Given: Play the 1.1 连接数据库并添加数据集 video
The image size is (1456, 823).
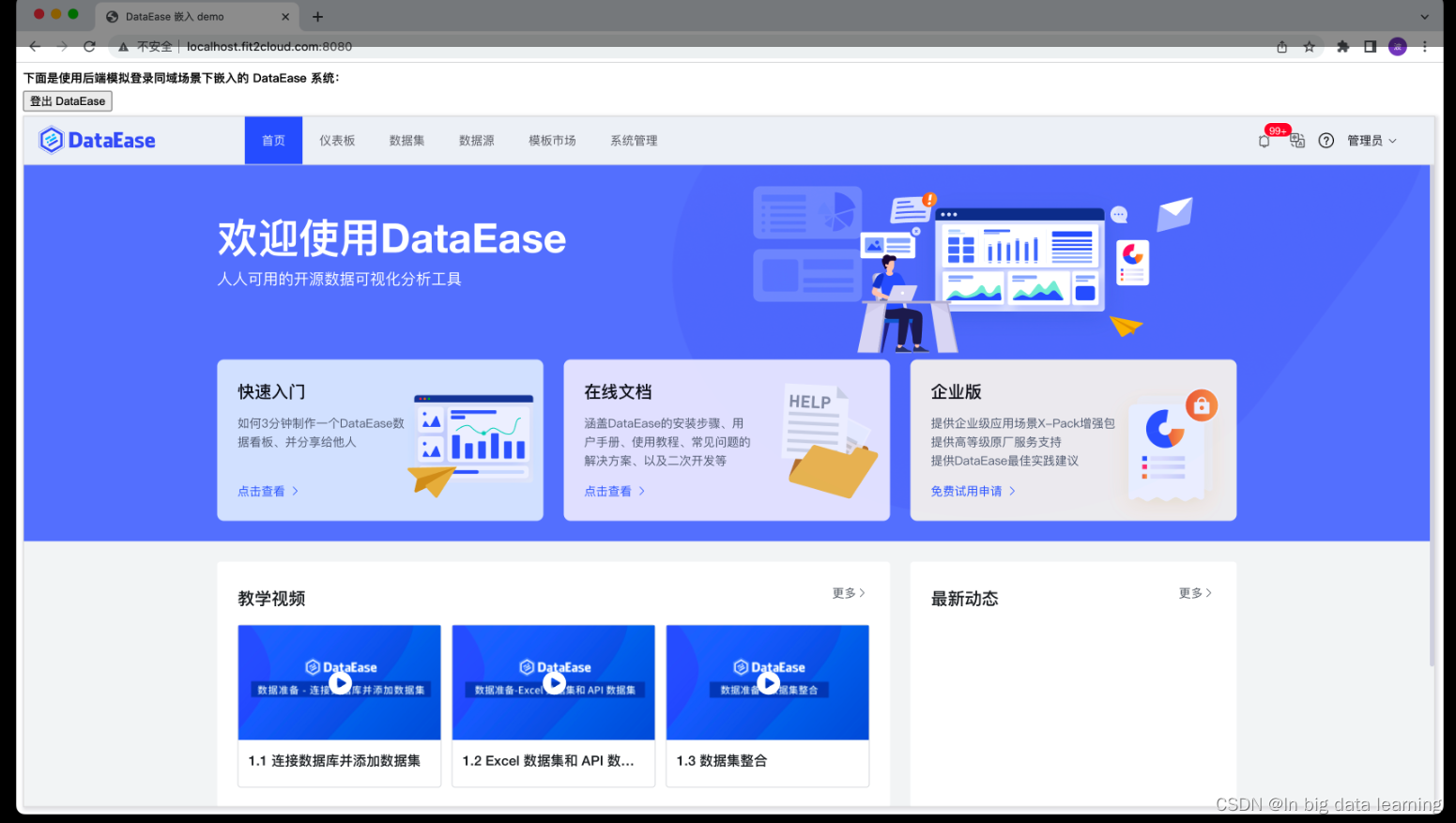Looking at the screenshot, I should pyautogui.click(x=339, y=682).
